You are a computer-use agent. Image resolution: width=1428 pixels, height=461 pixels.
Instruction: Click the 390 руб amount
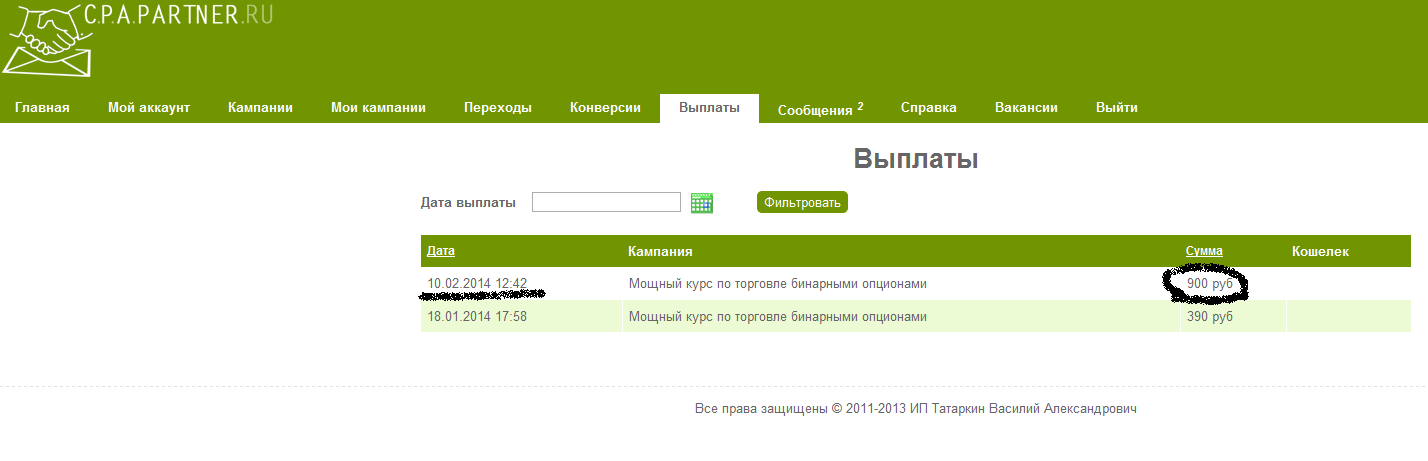pos(1210,317)
